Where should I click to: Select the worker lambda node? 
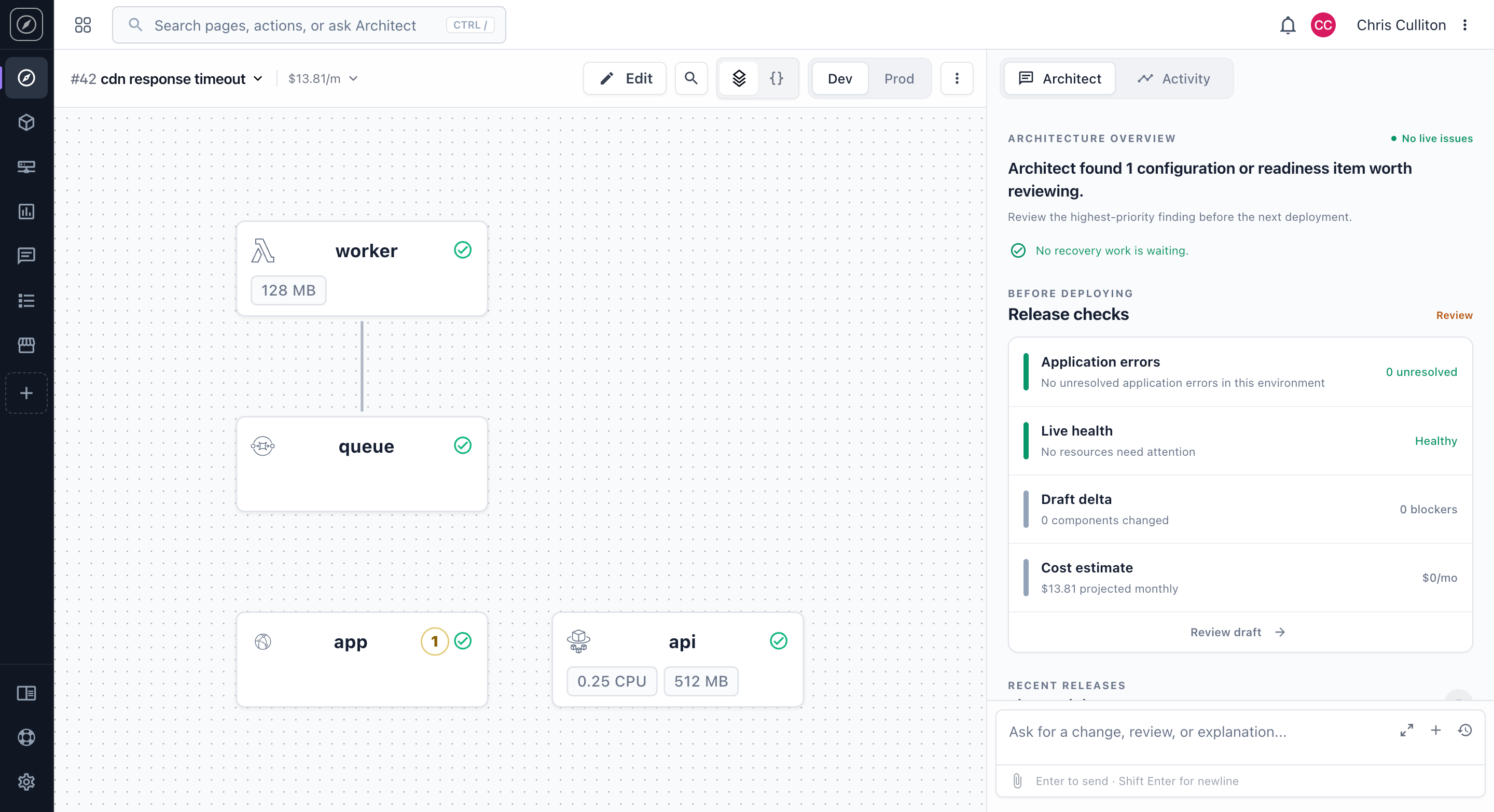click(x=362, y=269)
